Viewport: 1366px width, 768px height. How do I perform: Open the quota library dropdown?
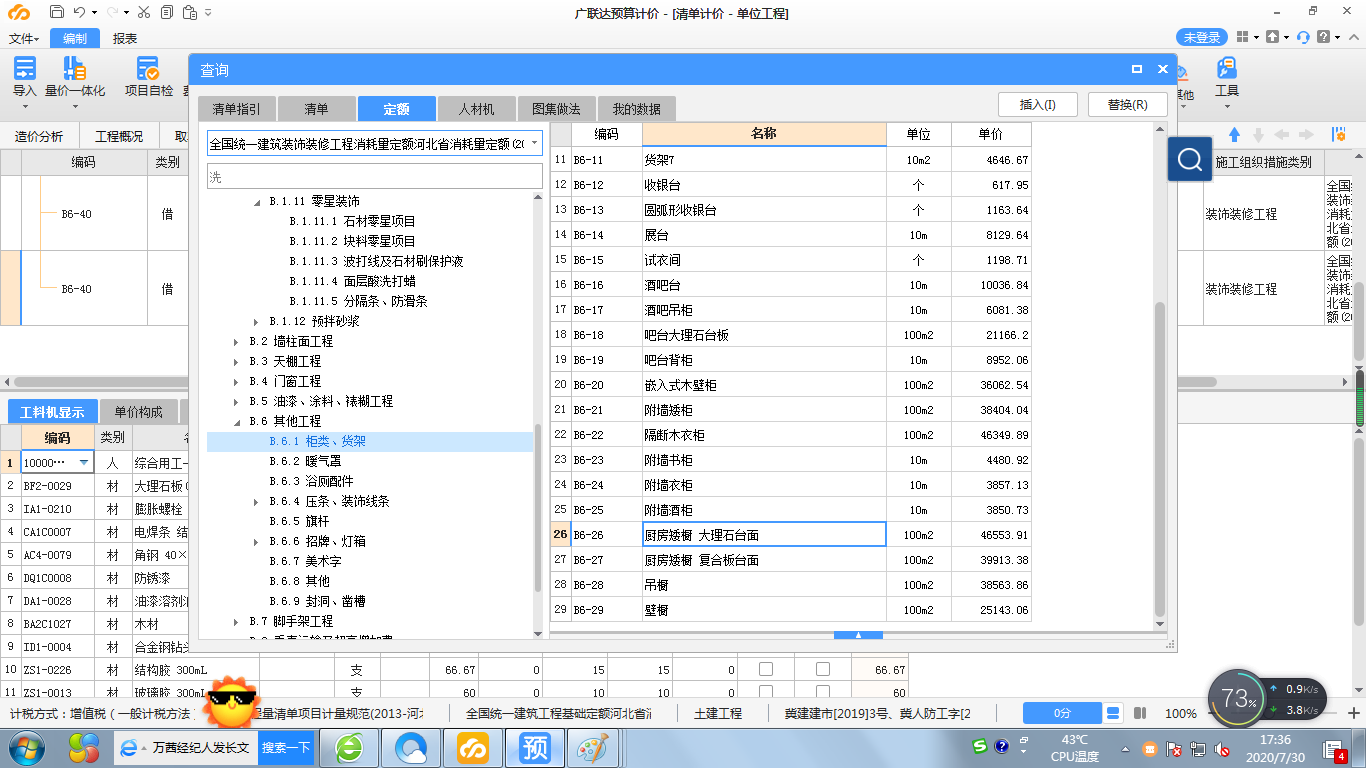coord(534,143)
